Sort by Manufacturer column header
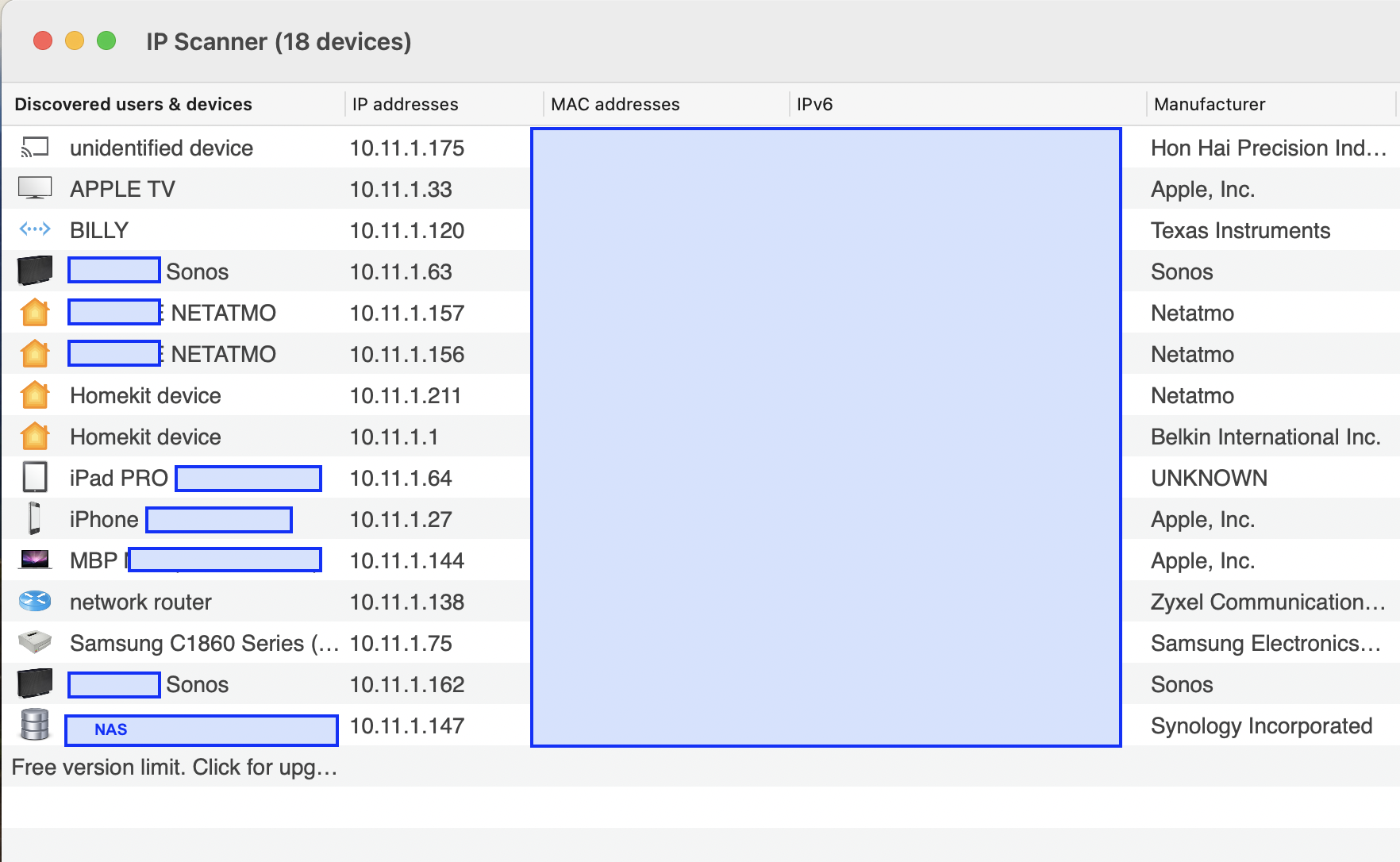This screenshot has width=1400, height=862. [x=1210, y=104]
